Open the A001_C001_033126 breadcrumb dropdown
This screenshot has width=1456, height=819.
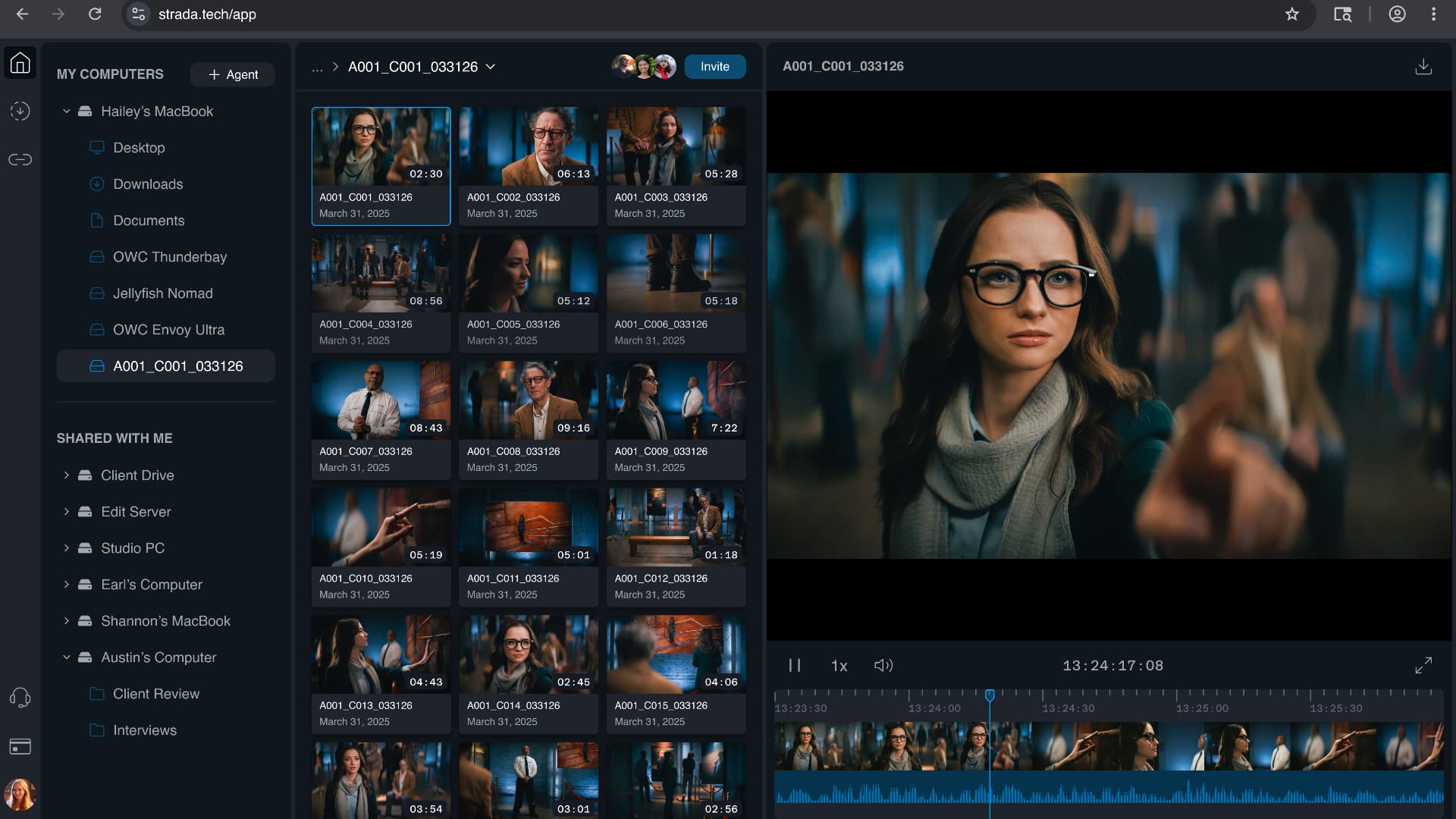tap(491, 67)
